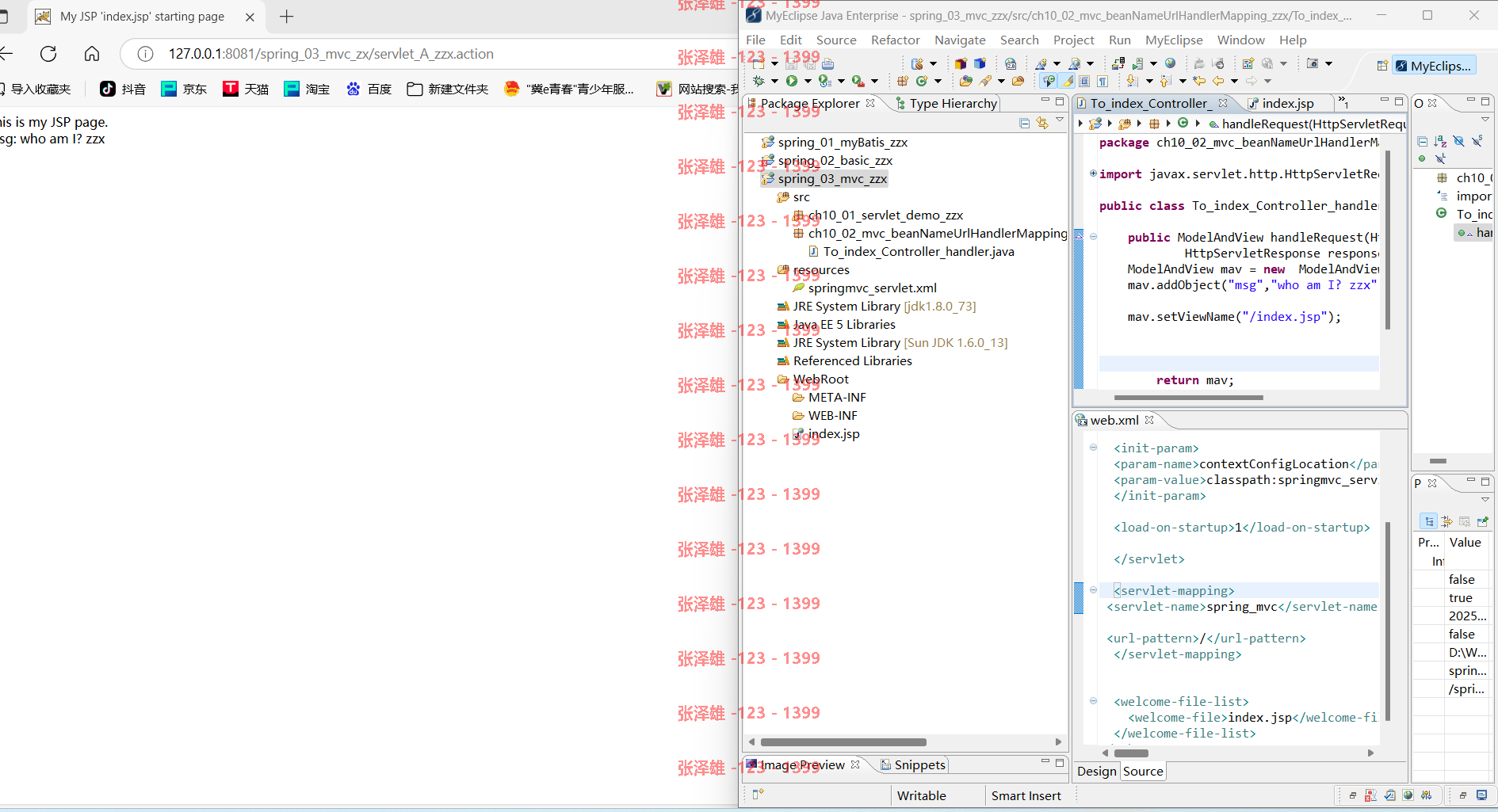Select the MyEclipse perspective button
1498x812 pixels.
1435,66
